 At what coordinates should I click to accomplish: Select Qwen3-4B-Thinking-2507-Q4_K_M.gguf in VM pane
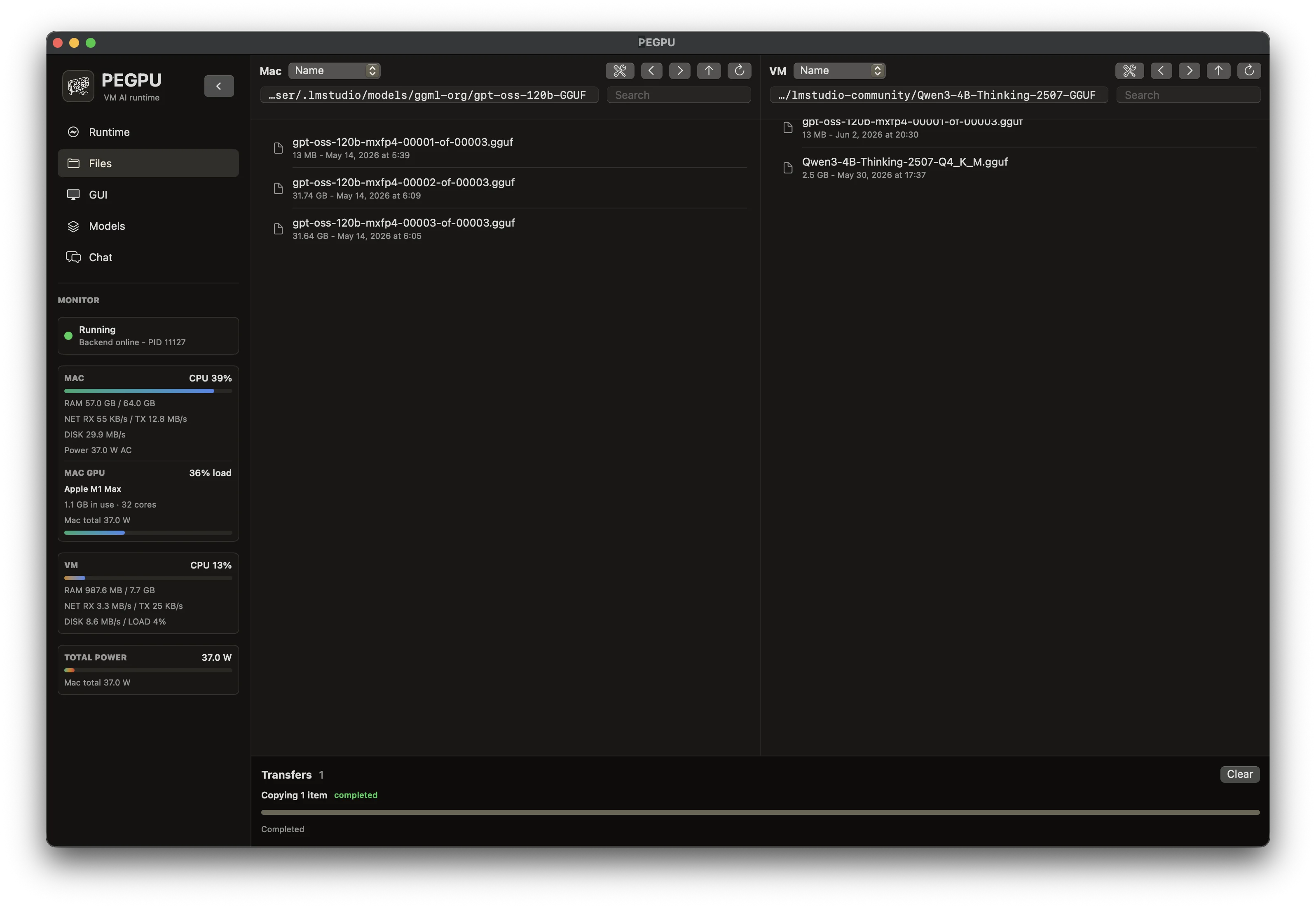tap(1016, 168)
